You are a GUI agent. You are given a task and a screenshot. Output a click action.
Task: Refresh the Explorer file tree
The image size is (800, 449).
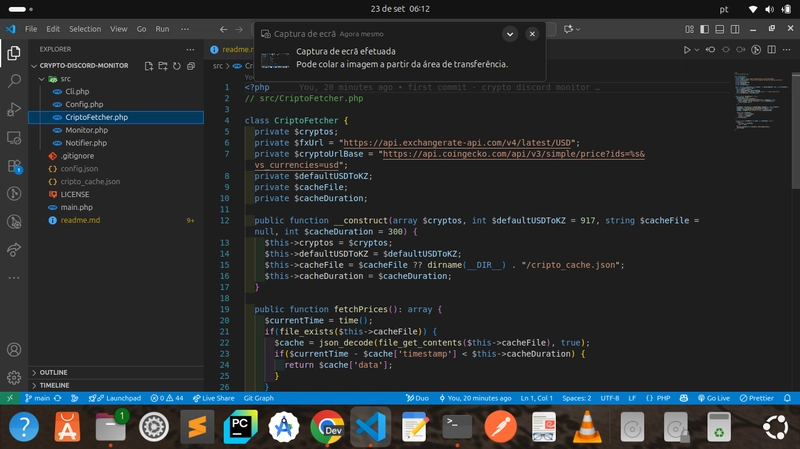tap(177, 66)
